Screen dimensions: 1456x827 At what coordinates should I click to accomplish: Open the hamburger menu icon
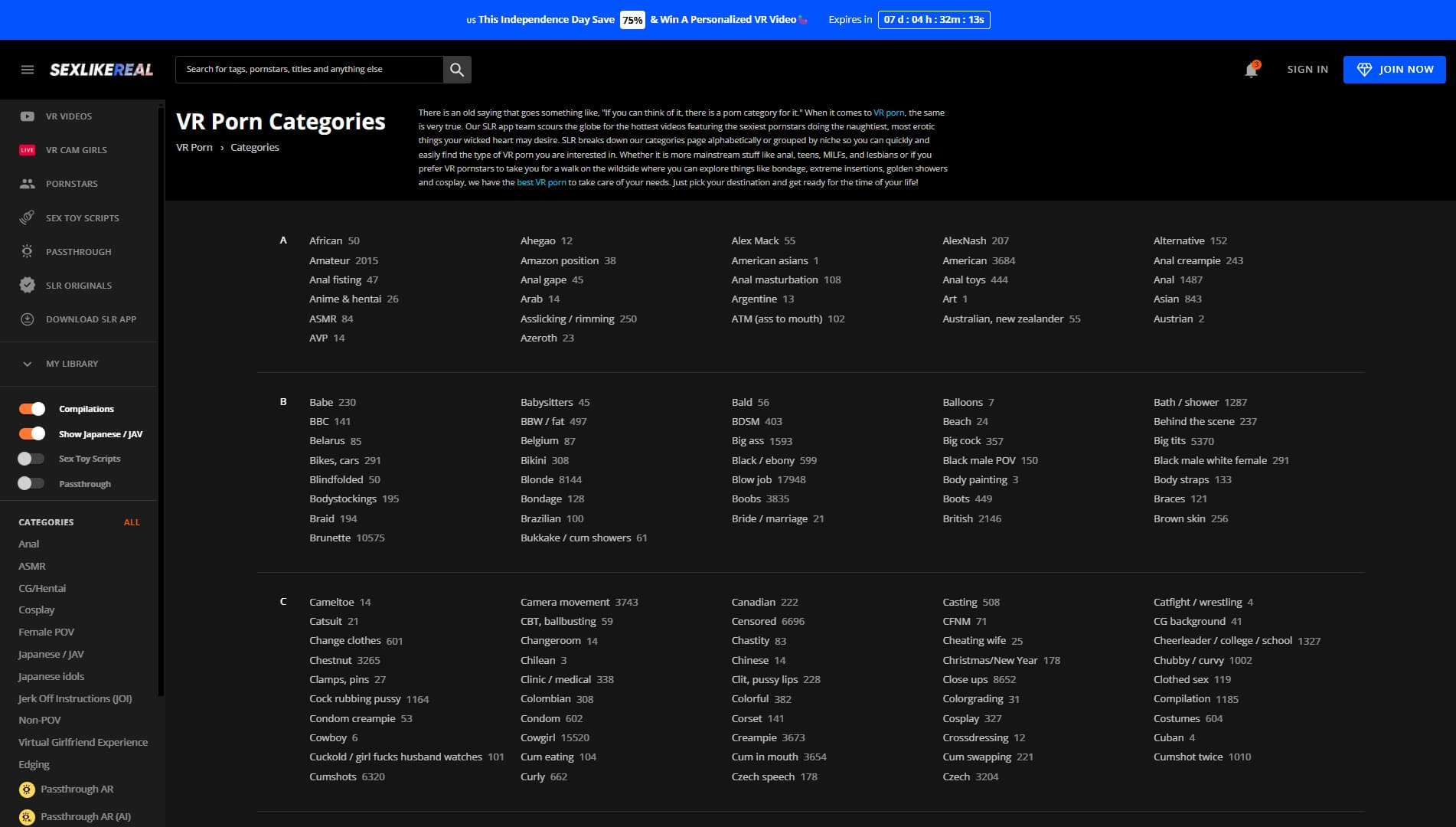(28, 70)
